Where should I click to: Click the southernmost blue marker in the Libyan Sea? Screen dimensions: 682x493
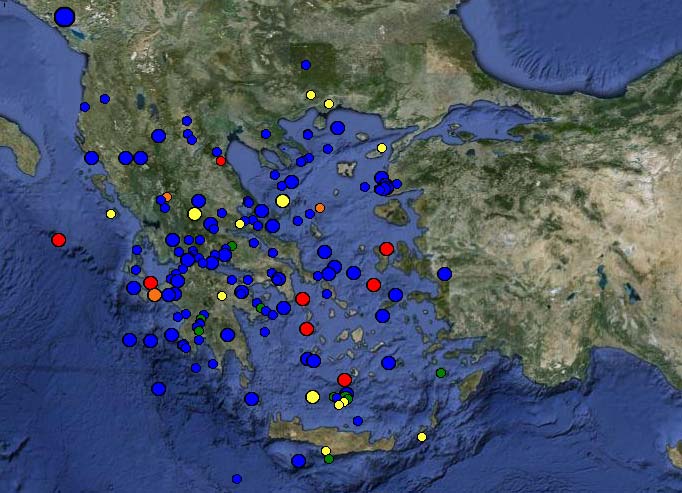(237, 479)
